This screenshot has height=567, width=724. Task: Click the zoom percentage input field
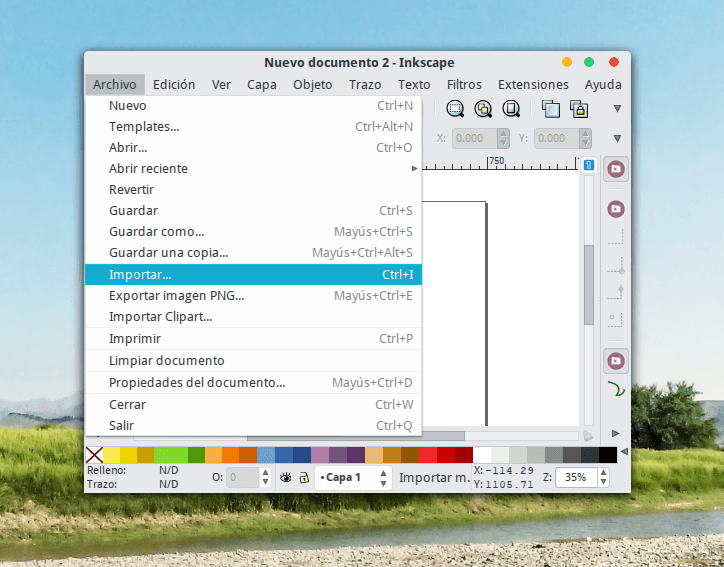(x=576, y=478)
